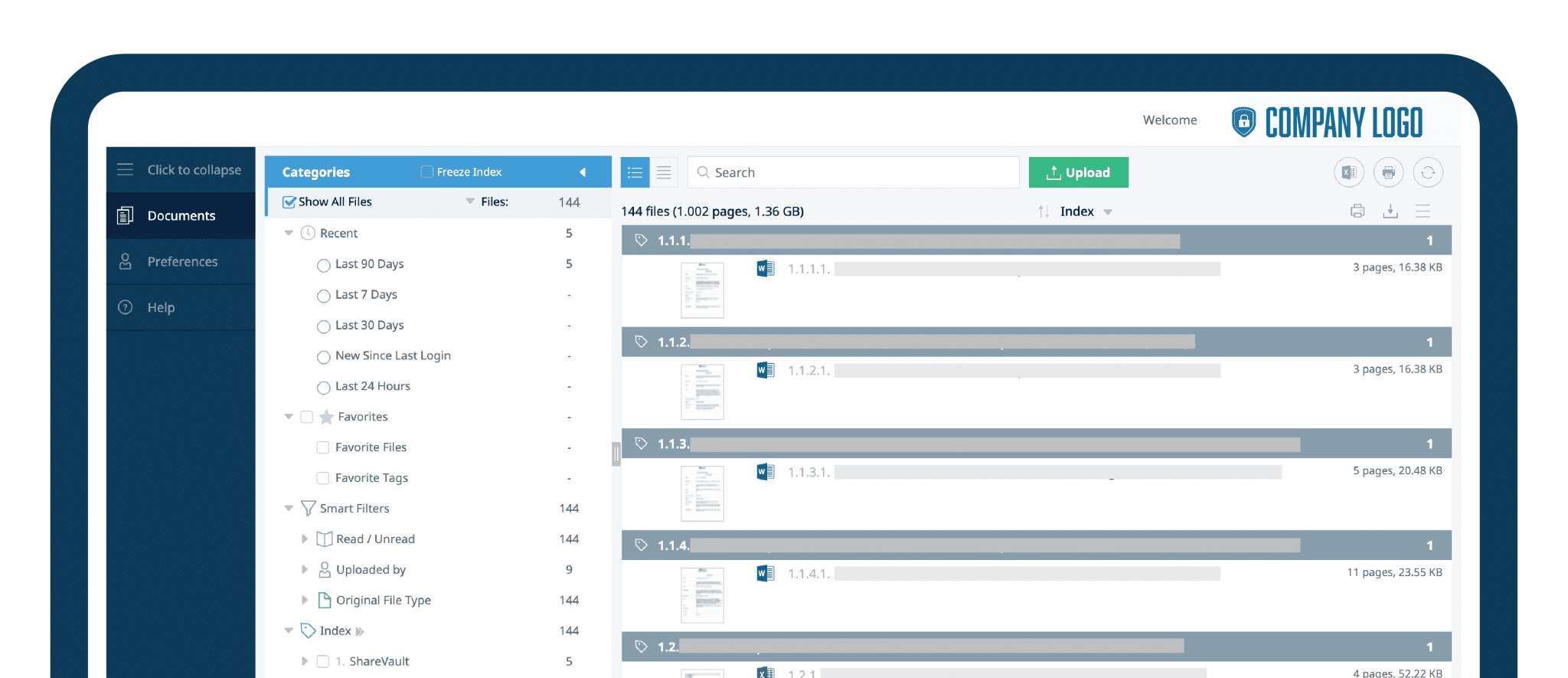Screen dimensions: 1568x678
Task: Open Help in the sidebar
Action: click(161, 308)
